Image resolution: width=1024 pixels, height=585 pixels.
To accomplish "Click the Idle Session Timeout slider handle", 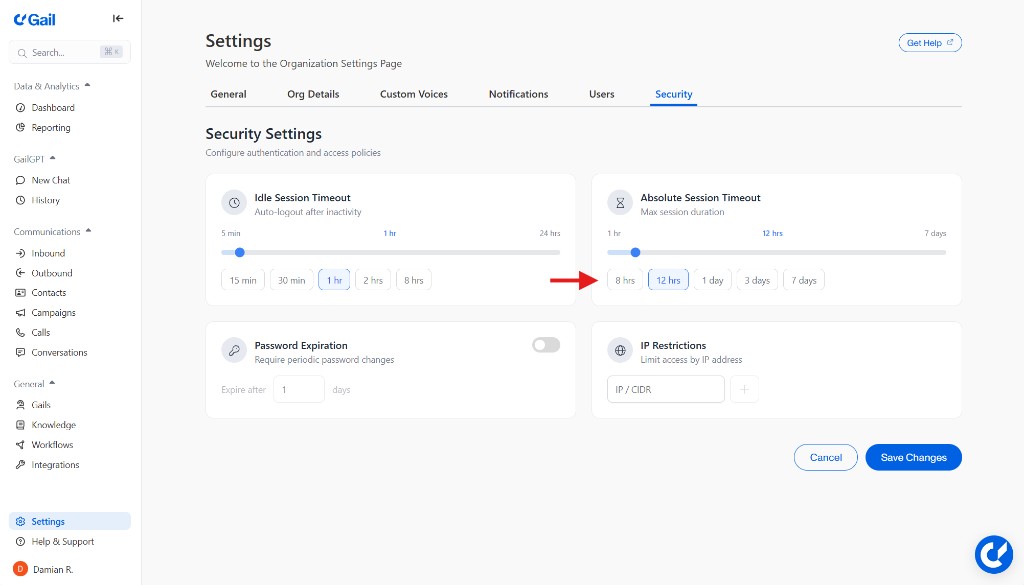I will point(239,252).
